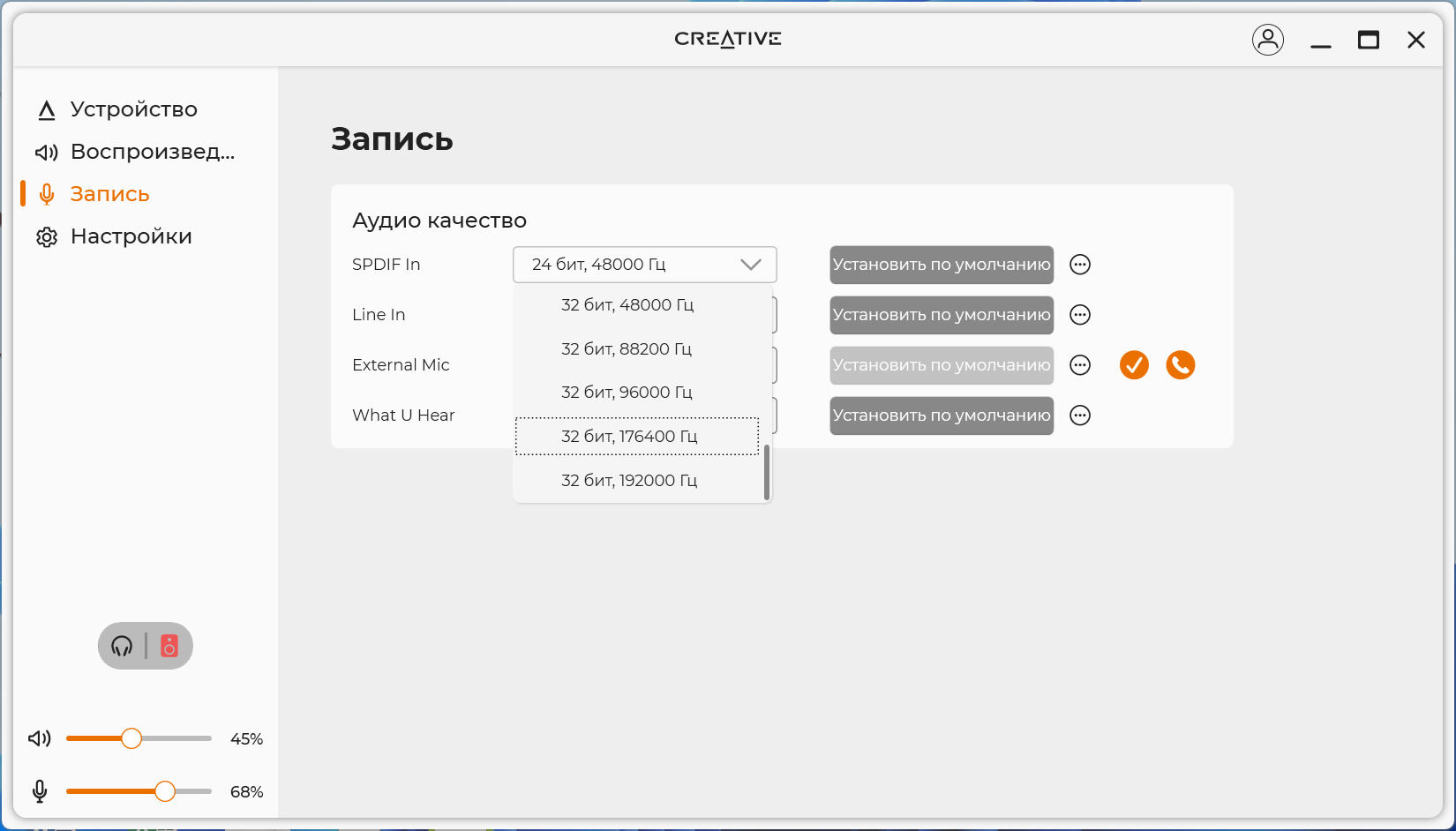Viewport: 1456px width, 831px height.
Task: Mute playback via volume speaker icon
Action: pyautogui.click(x=40, y=738)
